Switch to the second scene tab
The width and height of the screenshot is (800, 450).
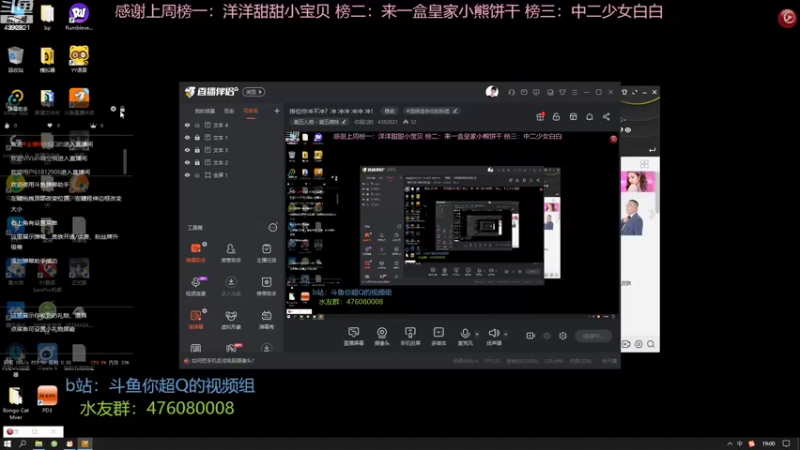[x=229, y=111]
